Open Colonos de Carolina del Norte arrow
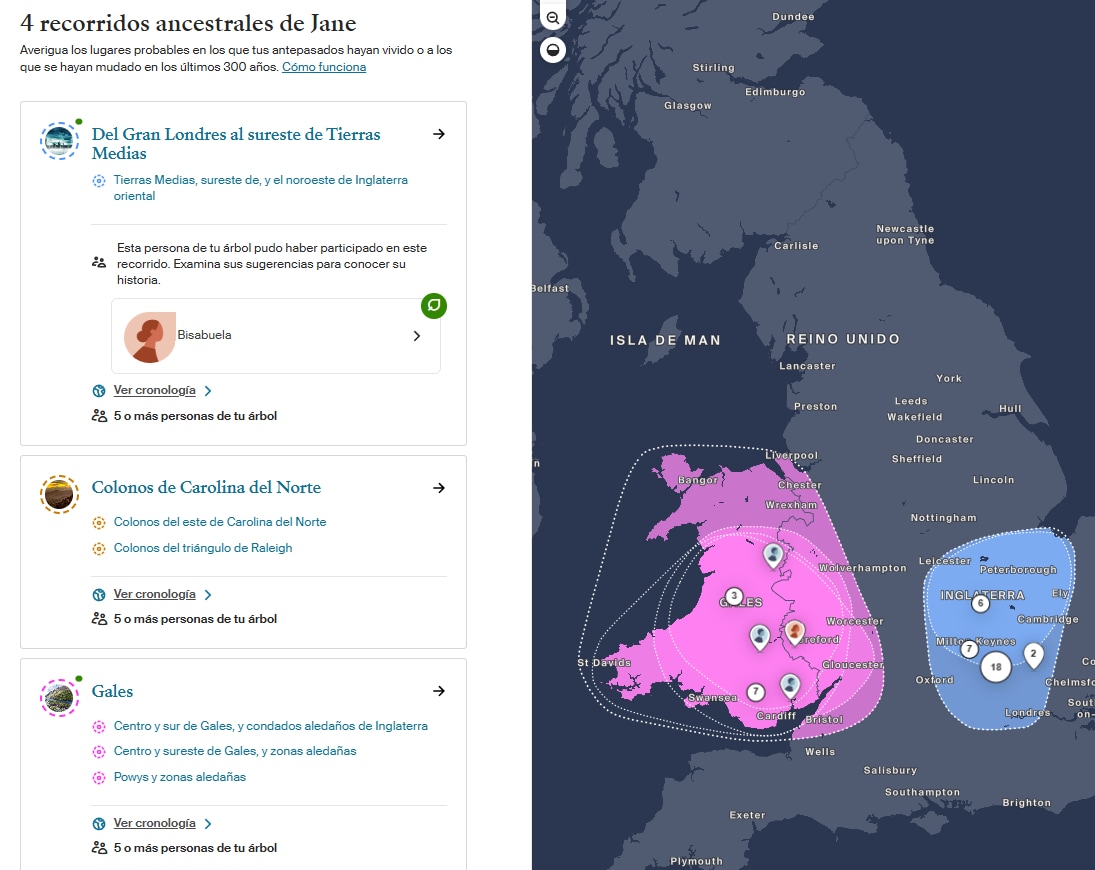This screenshot has height=870, width=1095. 439,488
